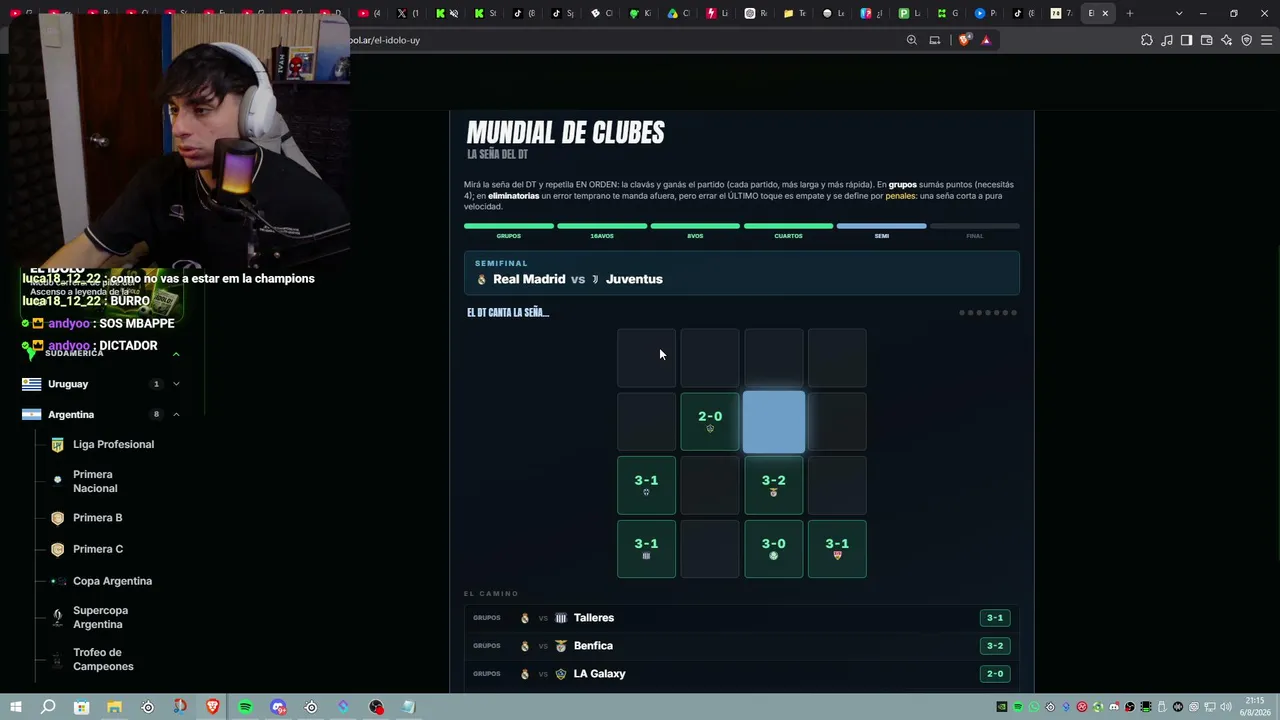1280x720 pixels.
Task: Collapse the Argentina league list
Action: [x=176, y=414]
